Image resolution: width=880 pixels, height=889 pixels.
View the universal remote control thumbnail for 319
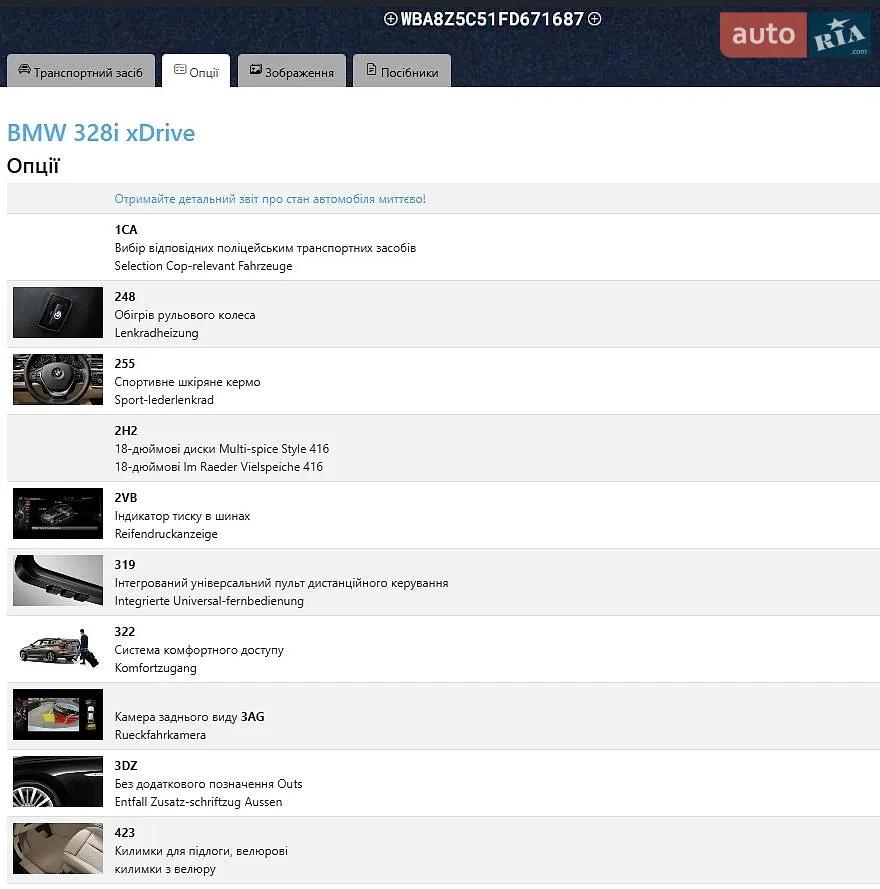coord(58,580)
